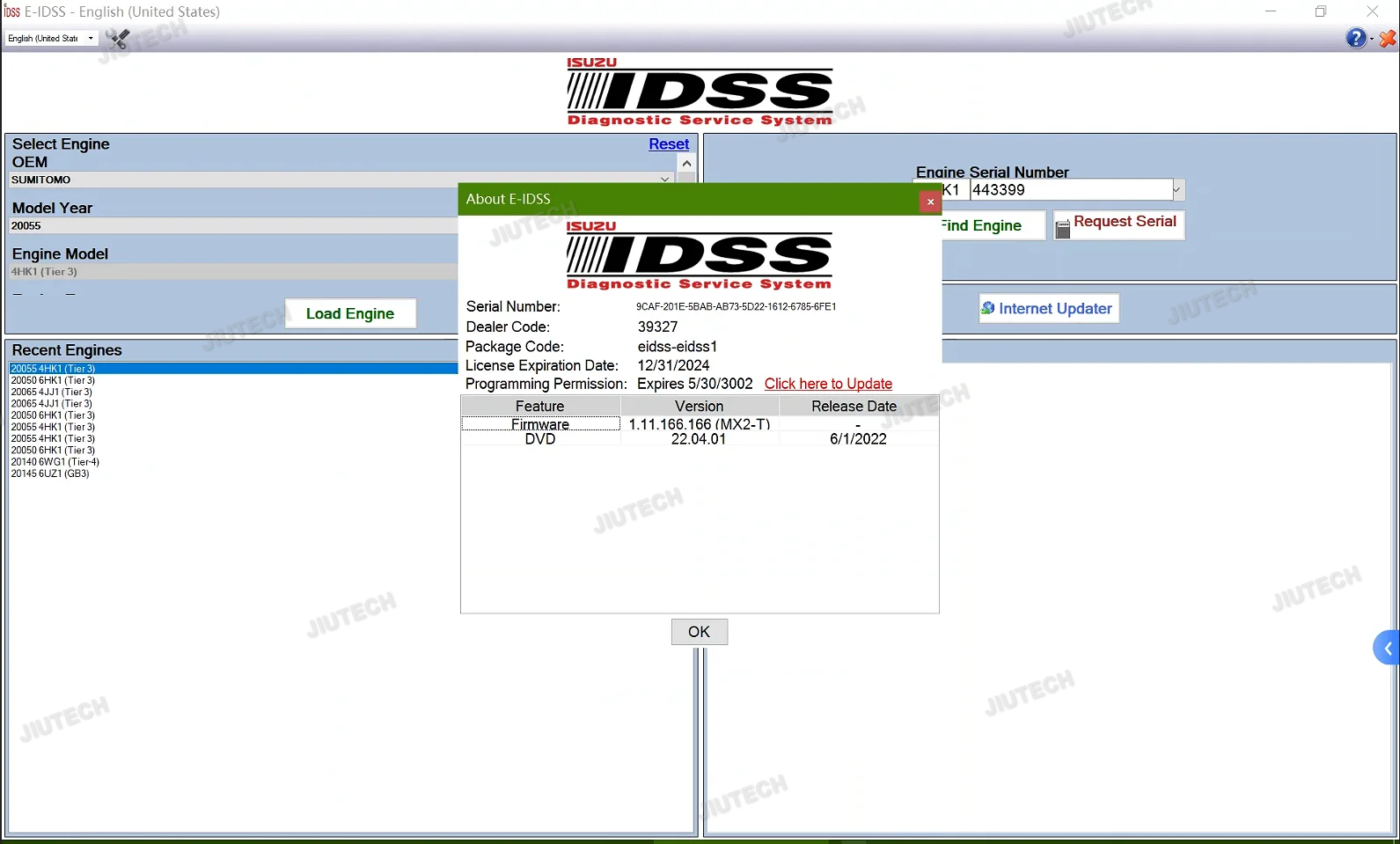Click Release Date column header
The width and height of the screenshot is (1400, 844).
tap(854, 407)
